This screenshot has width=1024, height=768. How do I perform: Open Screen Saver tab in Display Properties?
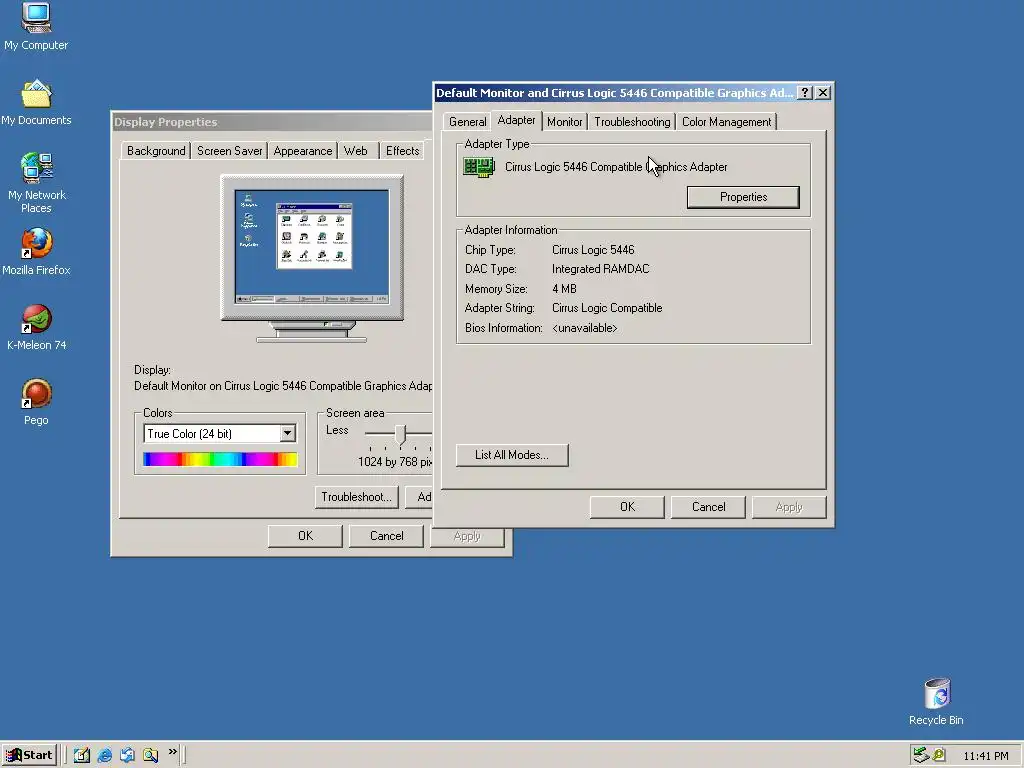tap(229, 151)
